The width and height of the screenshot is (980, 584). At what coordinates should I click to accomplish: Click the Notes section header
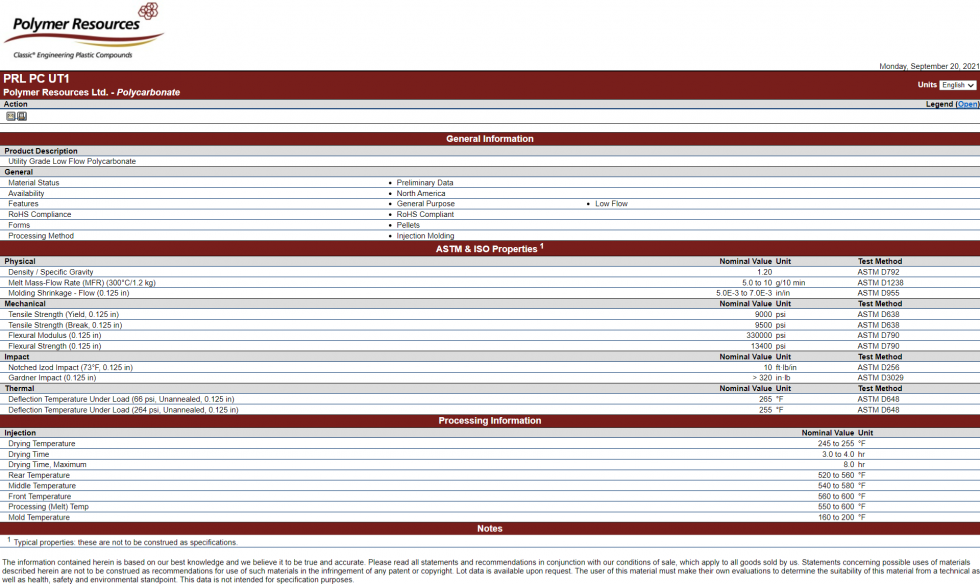point(489,528)
